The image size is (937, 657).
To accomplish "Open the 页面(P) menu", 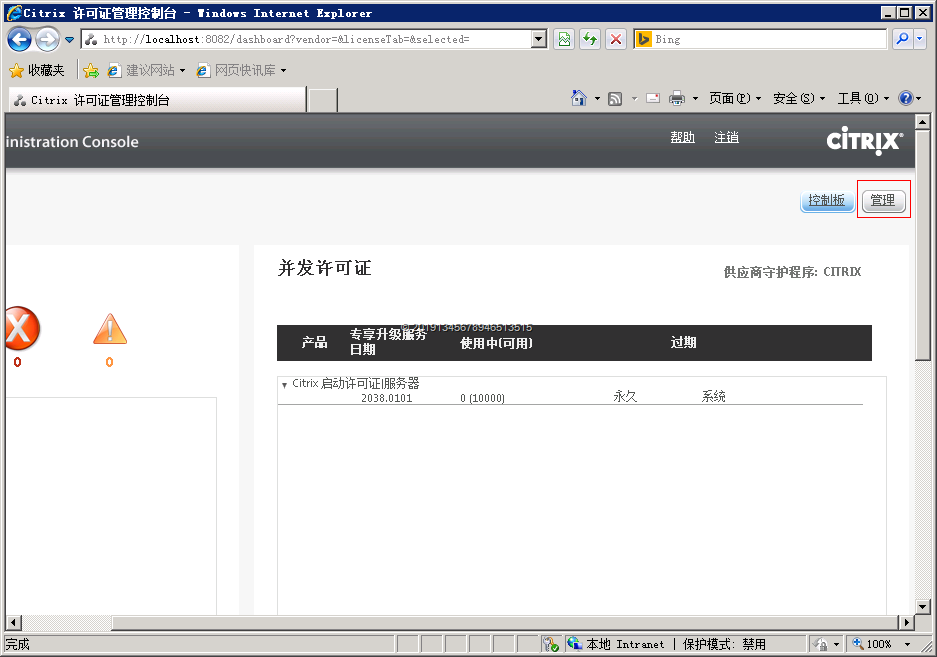I will pyautogui.click(x=734, y=98).
